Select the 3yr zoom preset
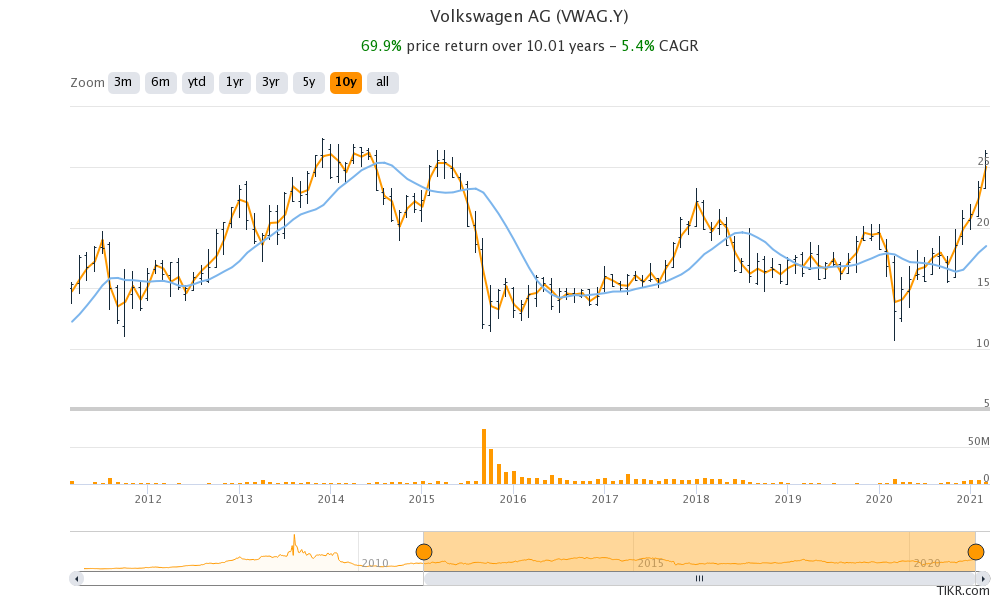The width and height of the screenshot is (1000, 600). pos(271,82)
